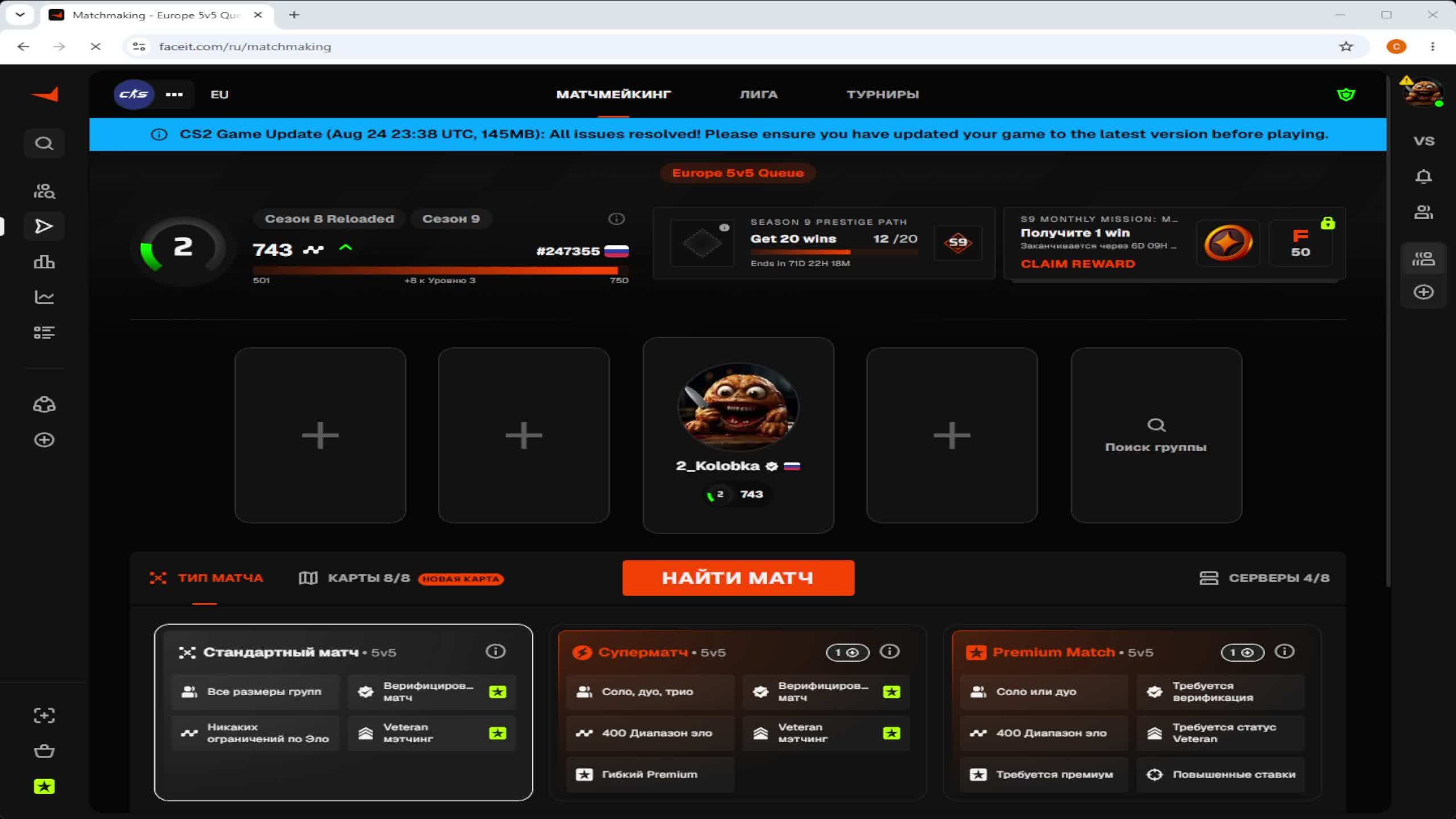Open the stats chart icon in the sidebar
This screenshot has width=1456, height=819.
(x=44, y=297)
